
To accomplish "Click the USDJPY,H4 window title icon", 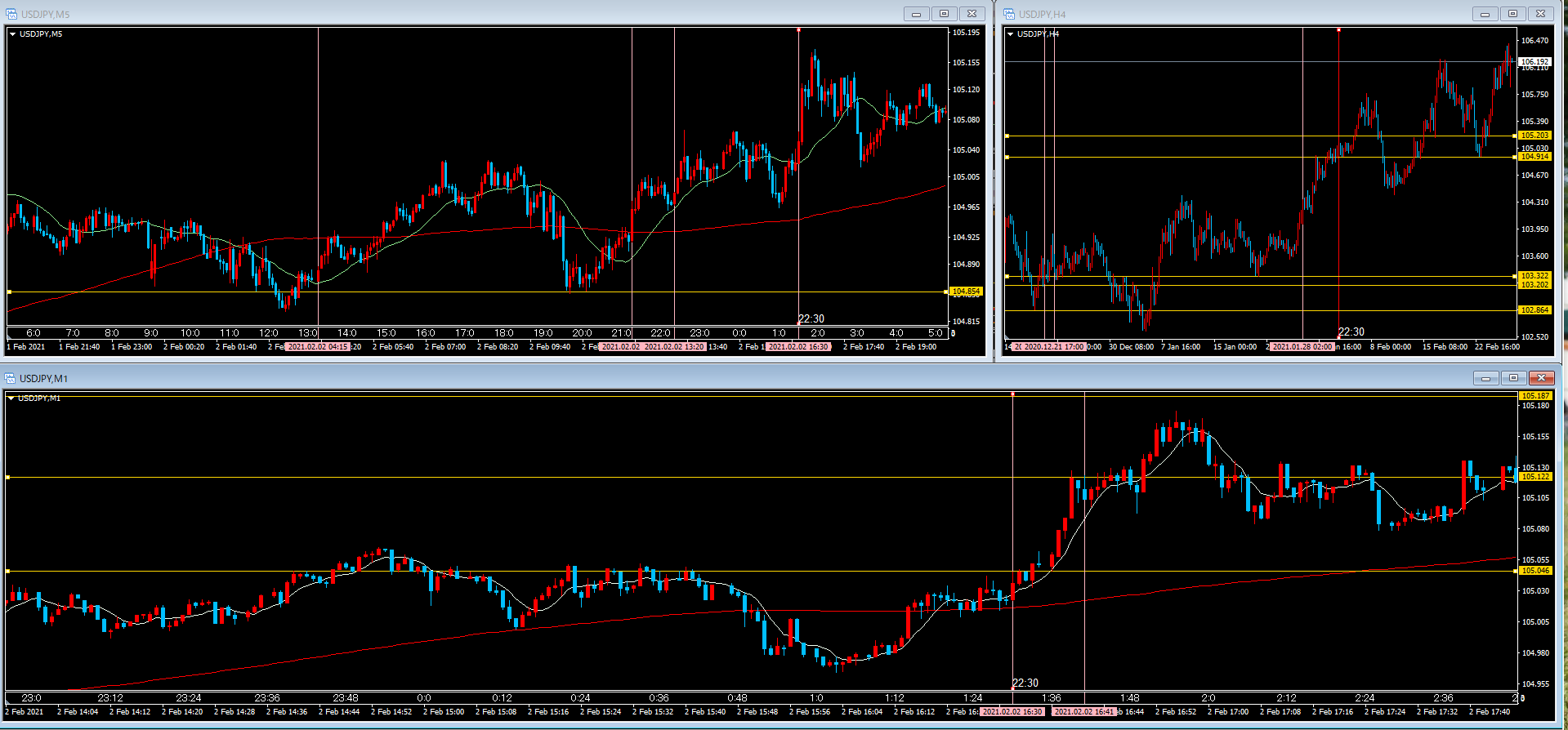I will pos(1009,14).
